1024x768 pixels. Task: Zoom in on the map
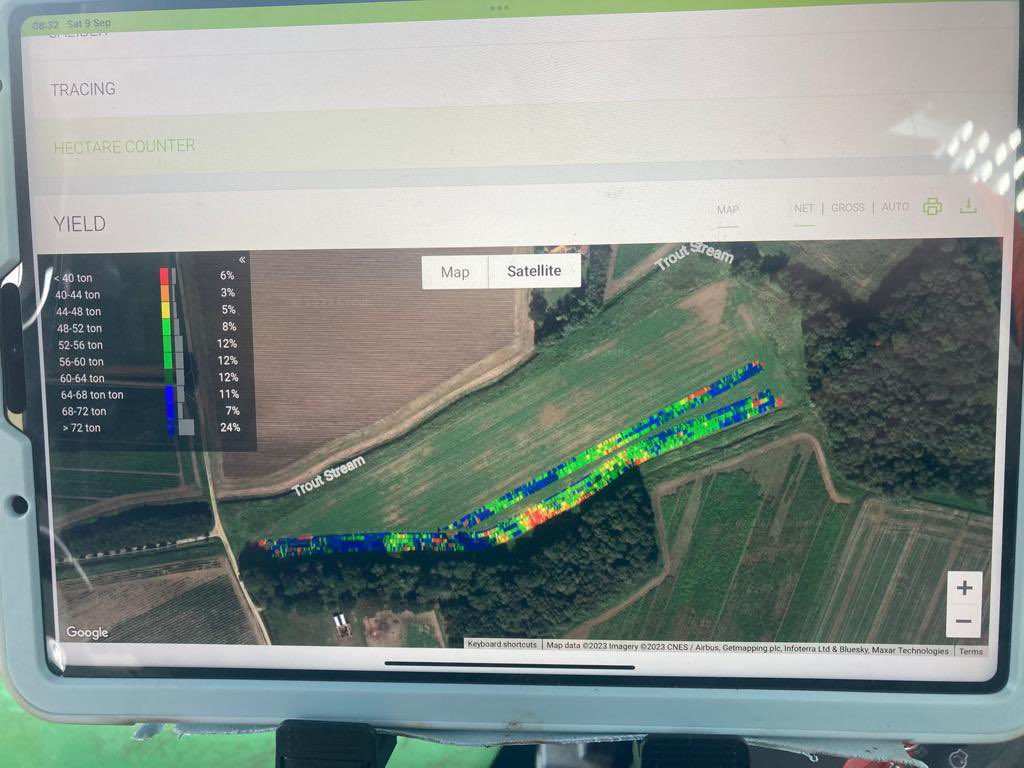pyautogui.click(x=964, y=588)
